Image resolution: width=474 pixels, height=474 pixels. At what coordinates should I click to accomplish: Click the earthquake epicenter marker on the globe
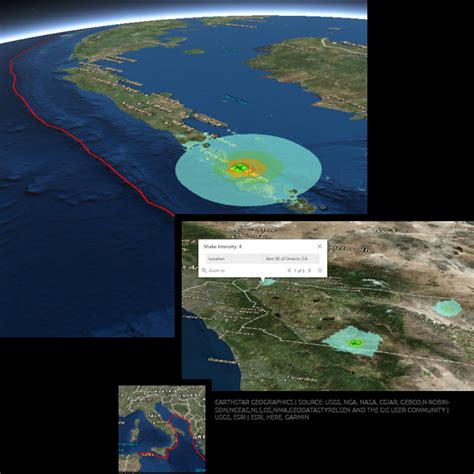pos(239,167)
